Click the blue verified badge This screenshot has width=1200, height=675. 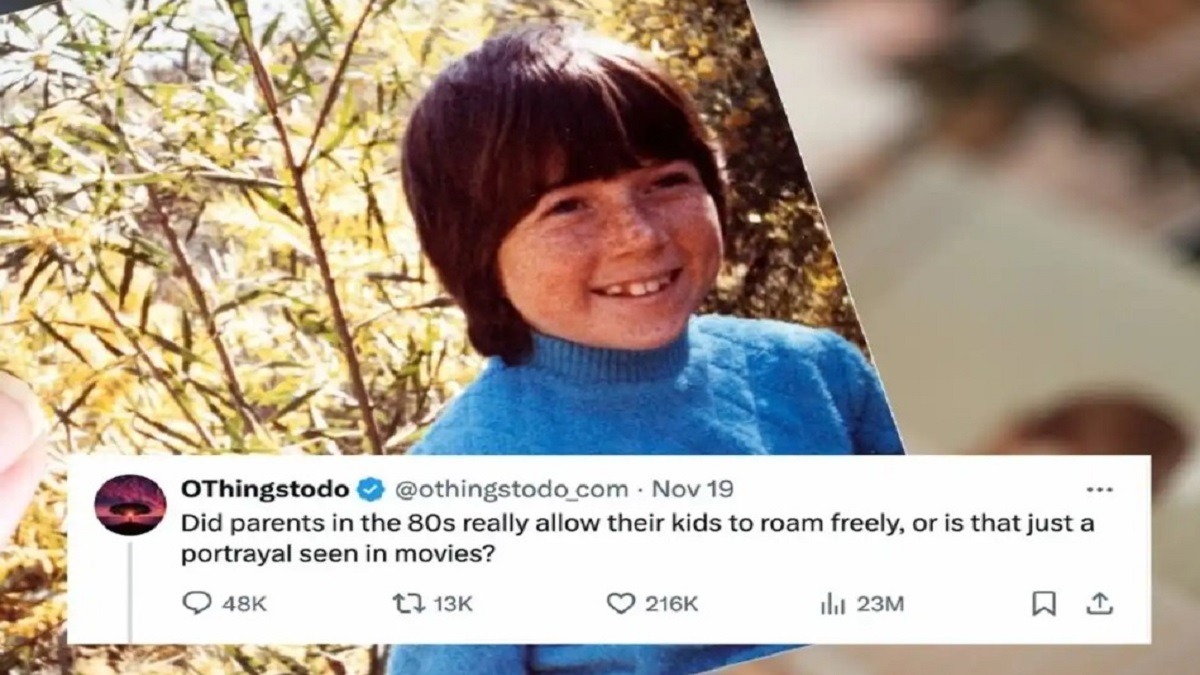[x=371, y=490]
